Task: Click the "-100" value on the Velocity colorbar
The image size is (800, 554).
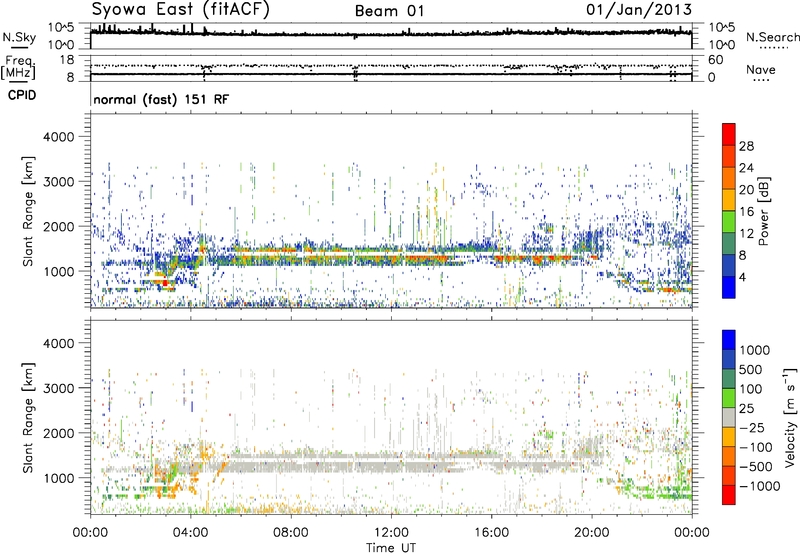Action: (756, 447)
